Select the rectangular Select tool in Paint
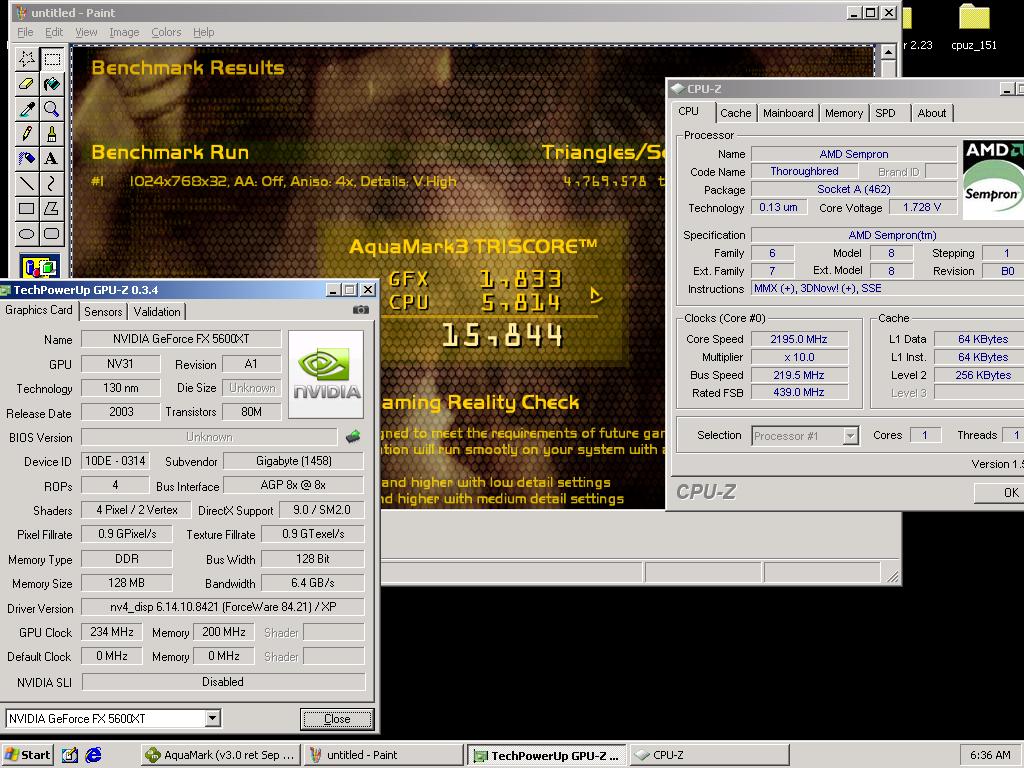 [x=52, y=59]
